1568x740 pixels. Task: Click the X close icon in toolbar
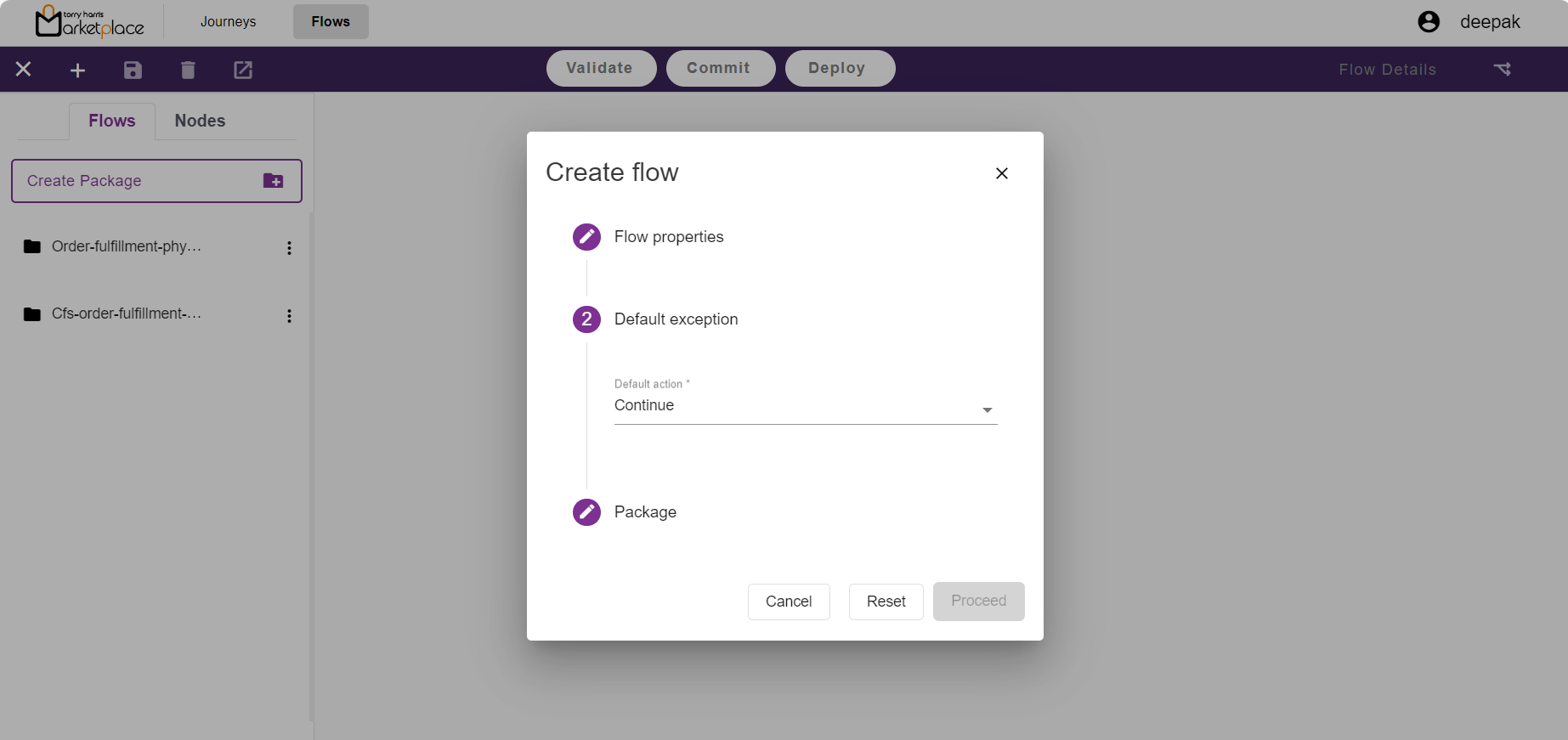tap(24, 70)
